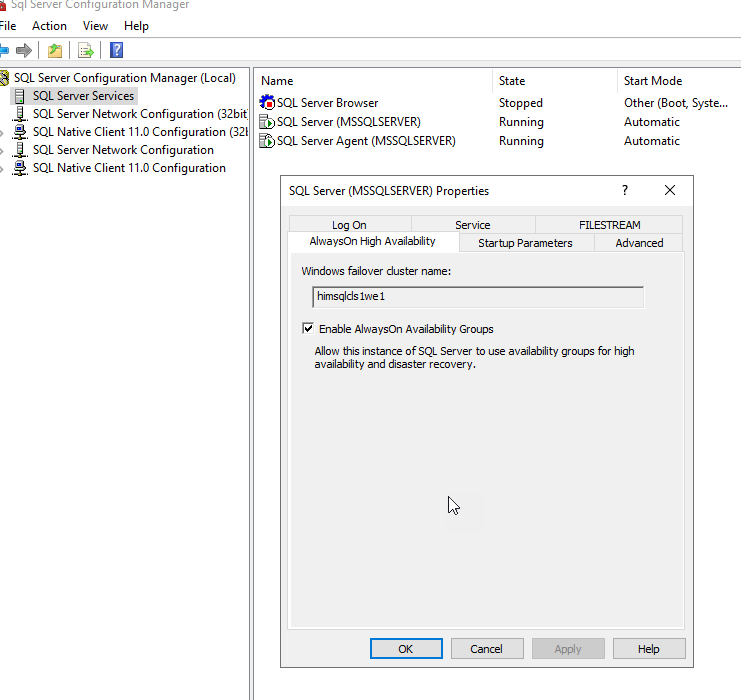Click the Windows failover cluster name field
741x700 pixels.
478,297
